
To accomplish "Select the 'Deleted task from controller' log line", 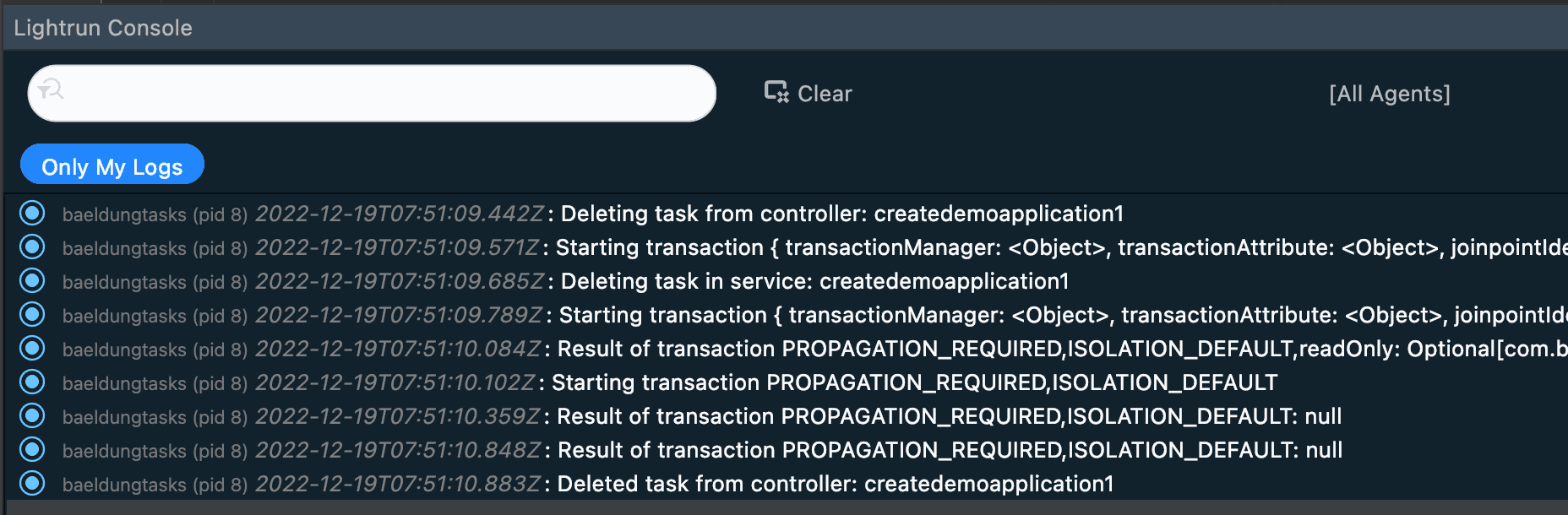I will click(x=835, y=484).
